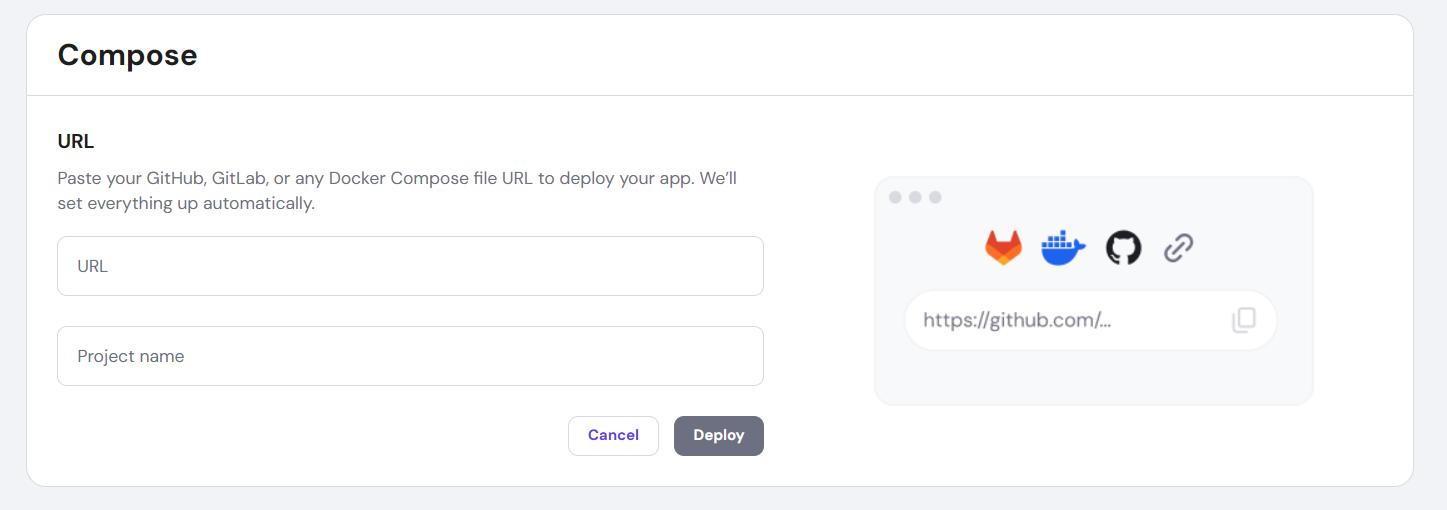Click the chain link icon
The height and width of the screenshot is (510, 1447).
[1179, 248]
